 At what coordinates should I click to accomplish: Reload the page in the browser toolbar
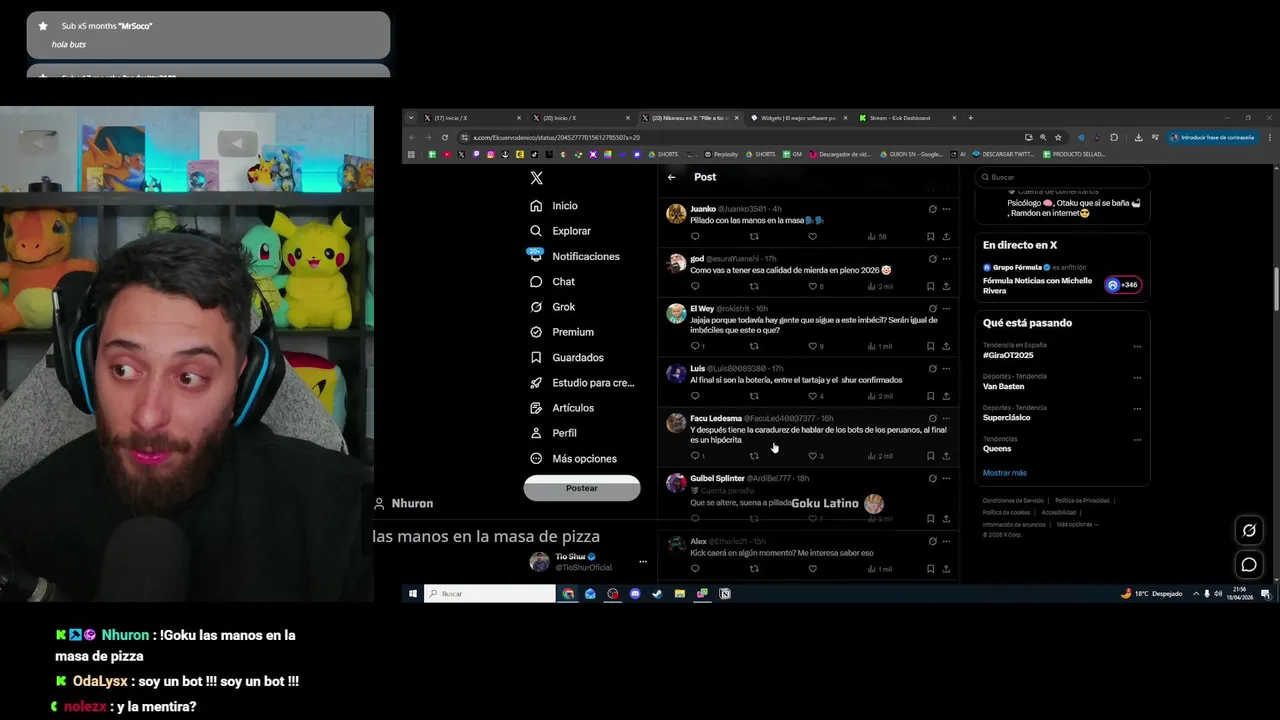point(445,137)
